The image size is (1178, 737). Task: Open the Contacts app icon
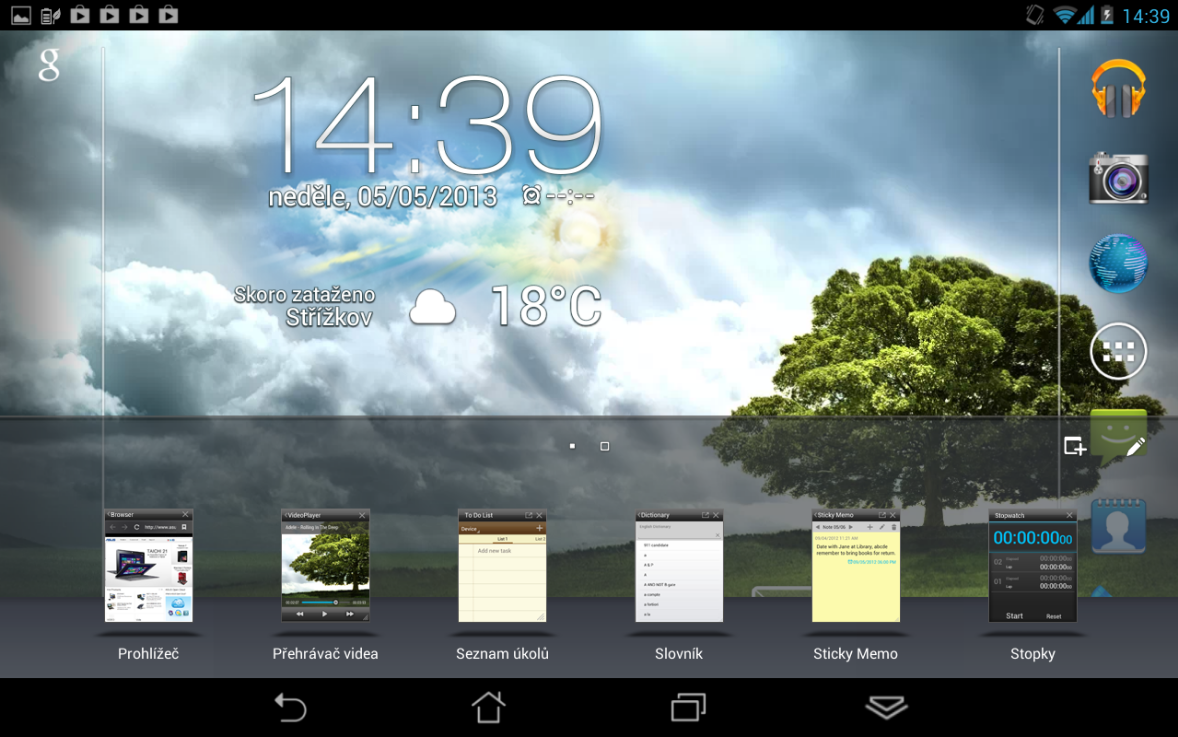pyautogui.click(x=1118, y=526)
